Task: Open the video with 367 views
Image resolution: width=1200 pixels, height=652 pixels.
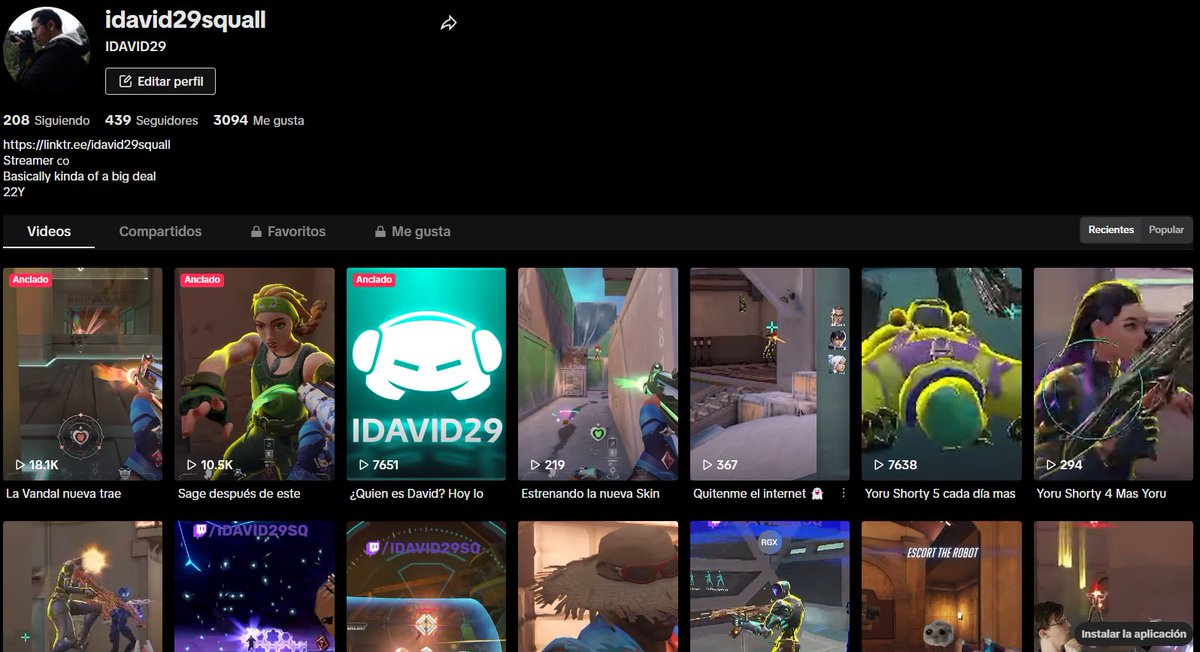Action: [x=770, y=374]
